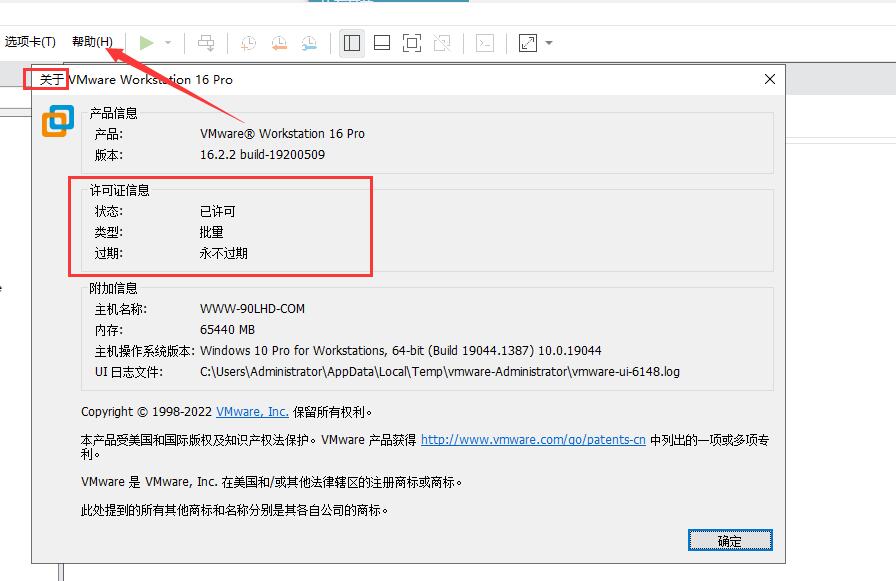This screenshot has height=581, width=896.
Task: Send Ctrl+Alt+Del to the virtual machine
Action: (x=206, y=43)
